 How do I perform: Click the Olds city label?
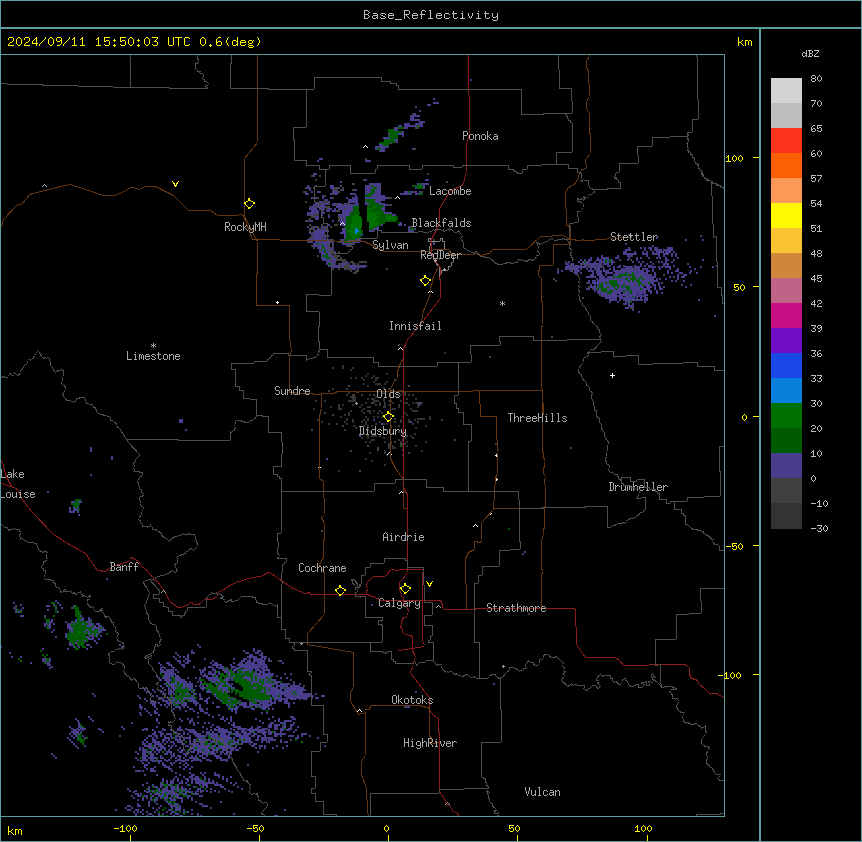coord(388,394)
